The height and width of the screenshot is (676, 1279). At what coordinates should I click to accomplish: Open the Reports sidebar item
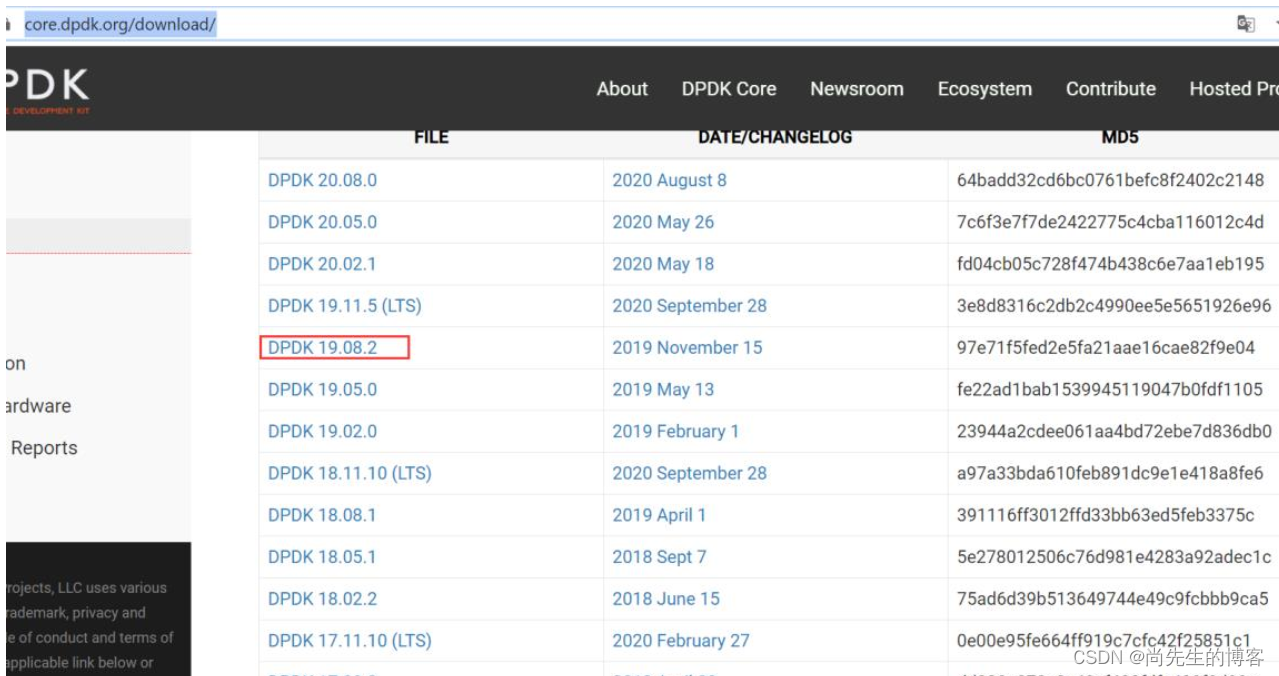pyautogui.click(x=43, y=448)
